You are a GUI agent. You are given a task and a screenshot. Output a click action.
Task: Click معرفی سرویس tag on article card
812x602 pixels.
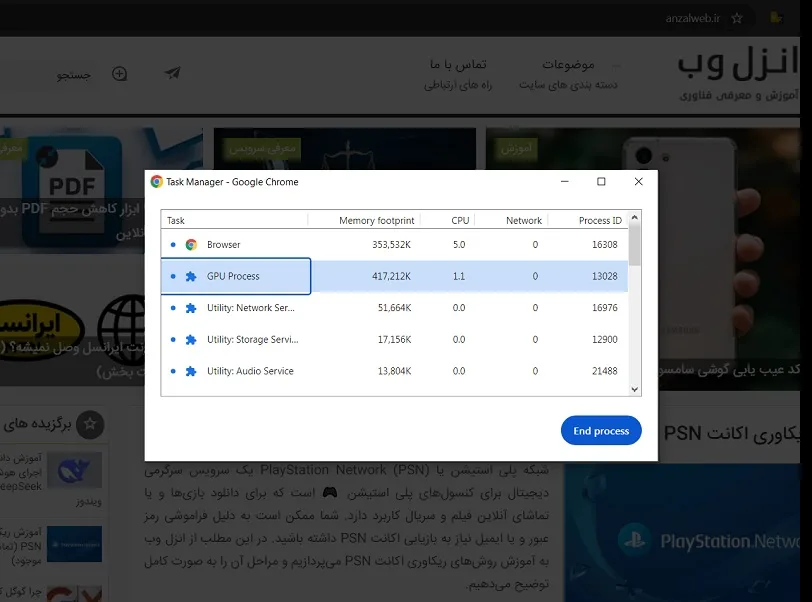point(262,149)
